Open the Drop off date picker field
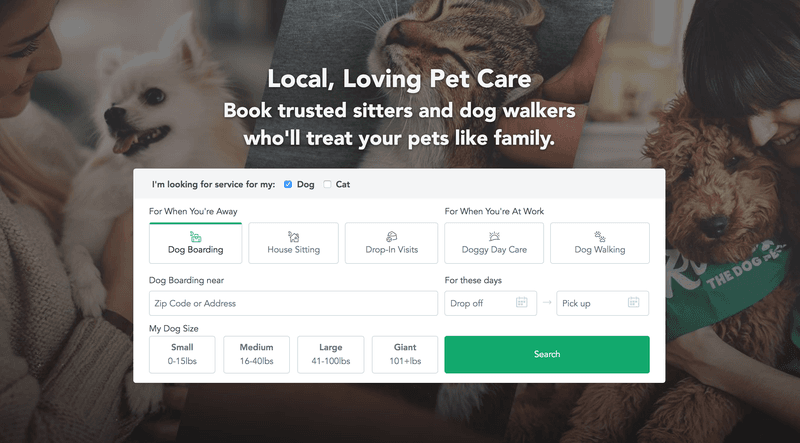This screenshot has height=443, width=800. [490, 303]
